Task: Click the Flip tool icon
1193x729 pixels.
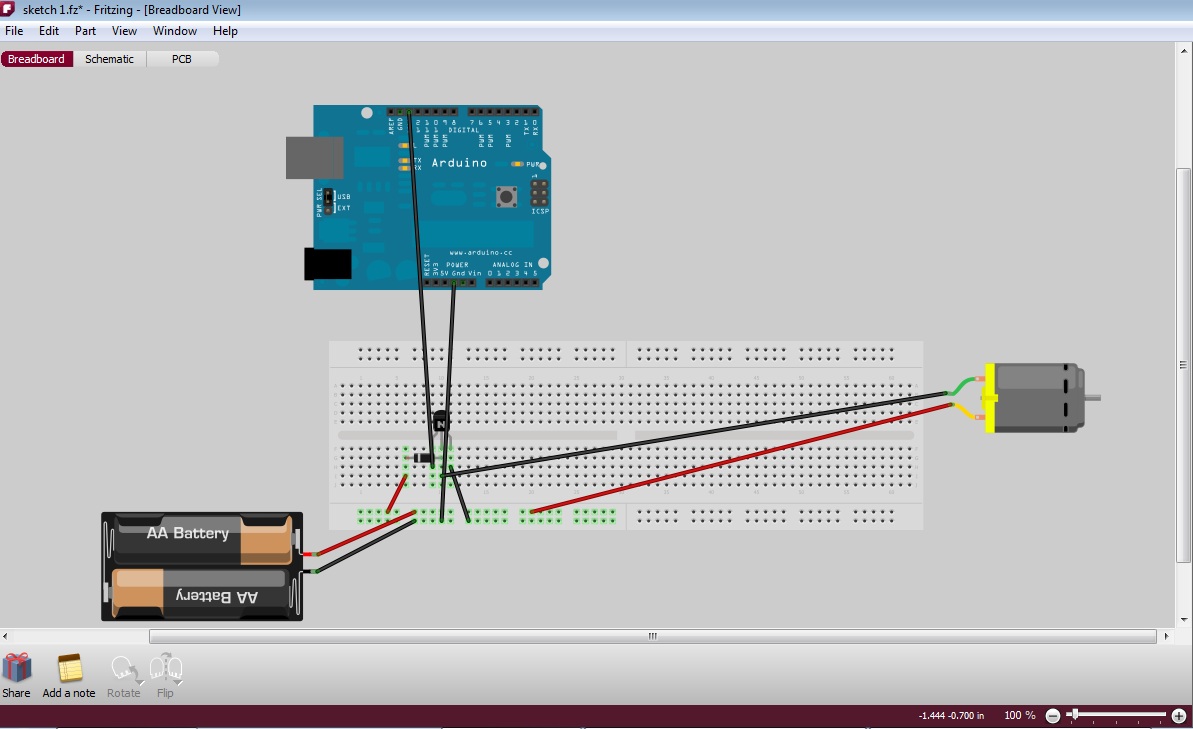Action: pos(164,667)
